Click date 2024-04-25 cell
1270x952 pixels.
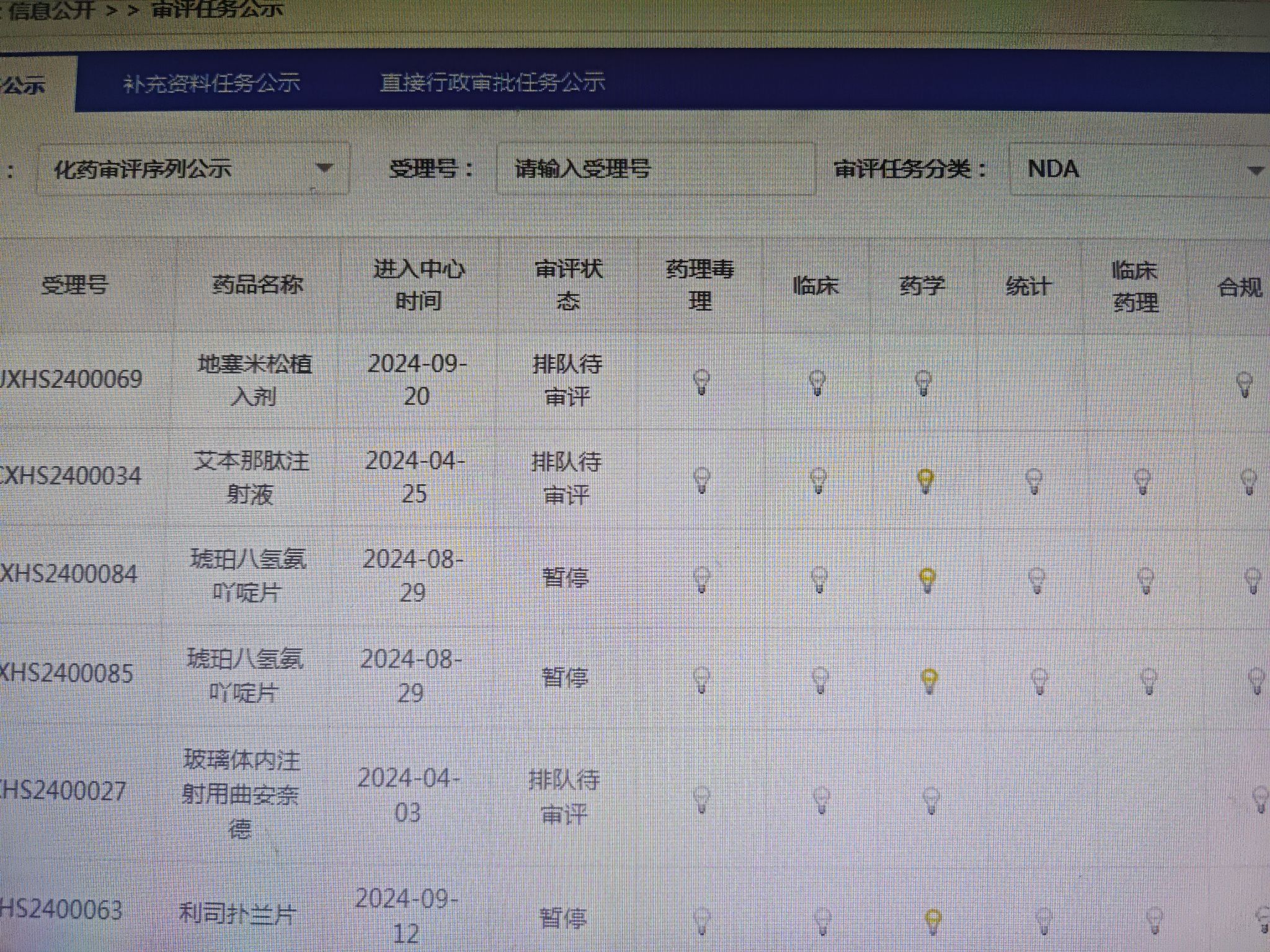pyautogui.click(x=414, y=477)
